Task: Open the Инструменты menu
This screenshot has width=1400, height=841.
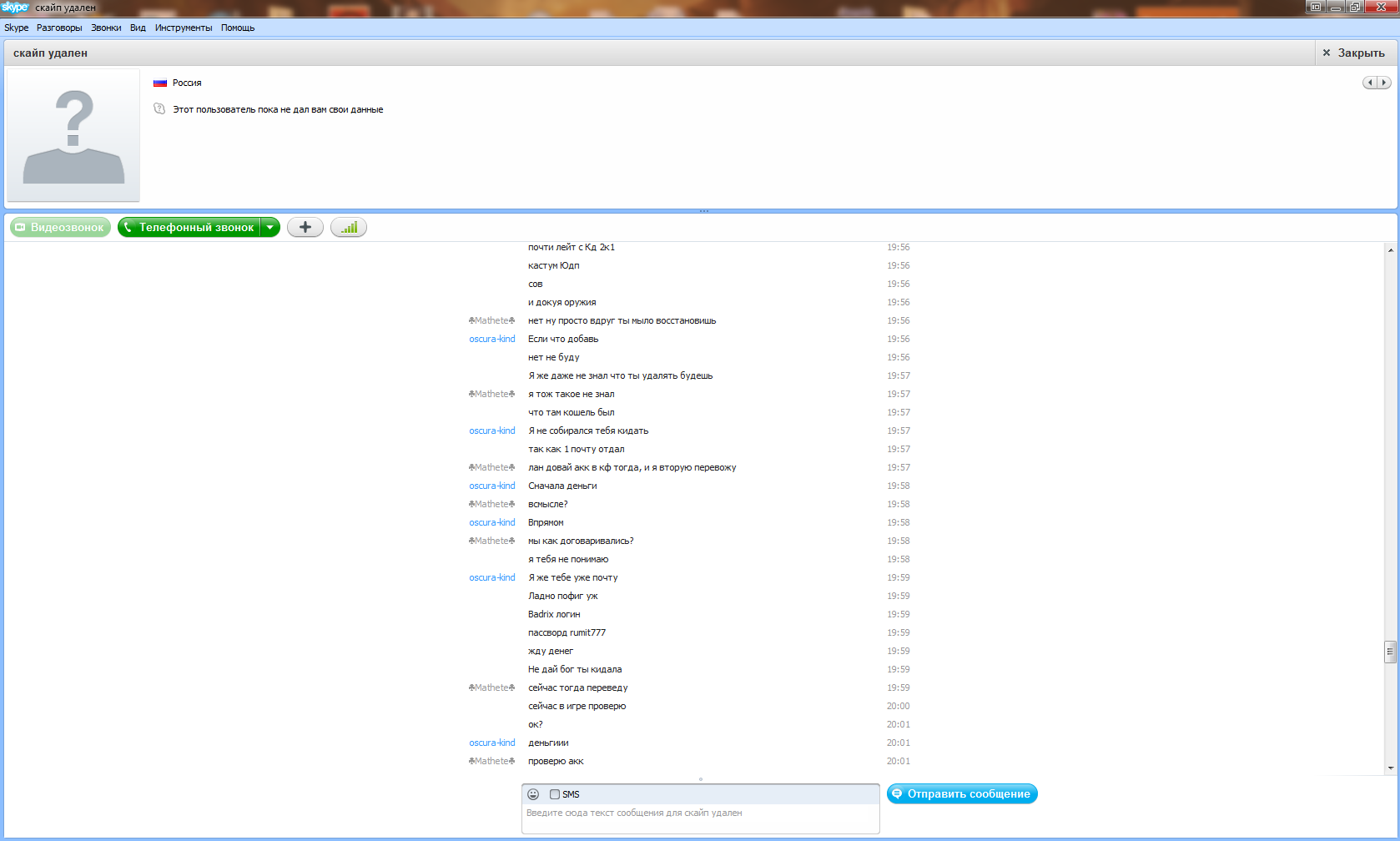Action: click(184, 28)
